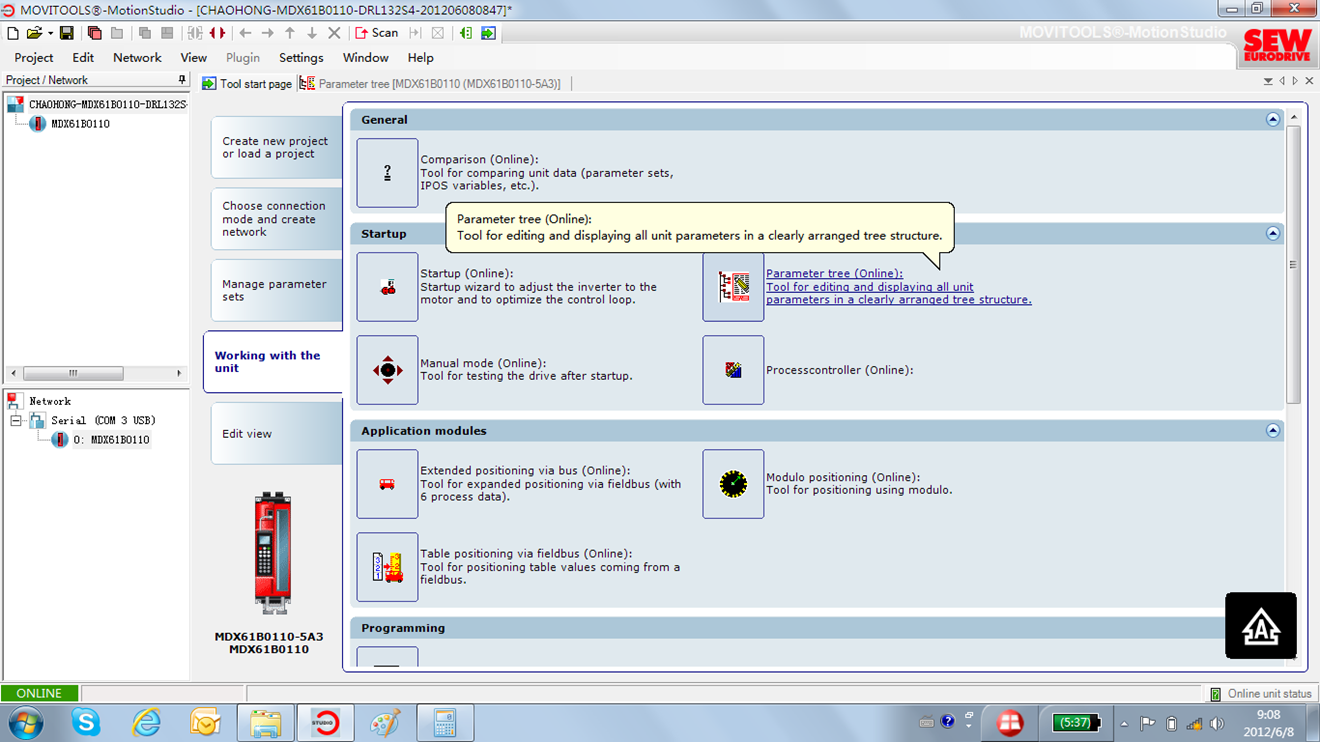Open the Comparison tool icon
Image resolution: width=1320 pixels, height=742 pixels.
387,173
